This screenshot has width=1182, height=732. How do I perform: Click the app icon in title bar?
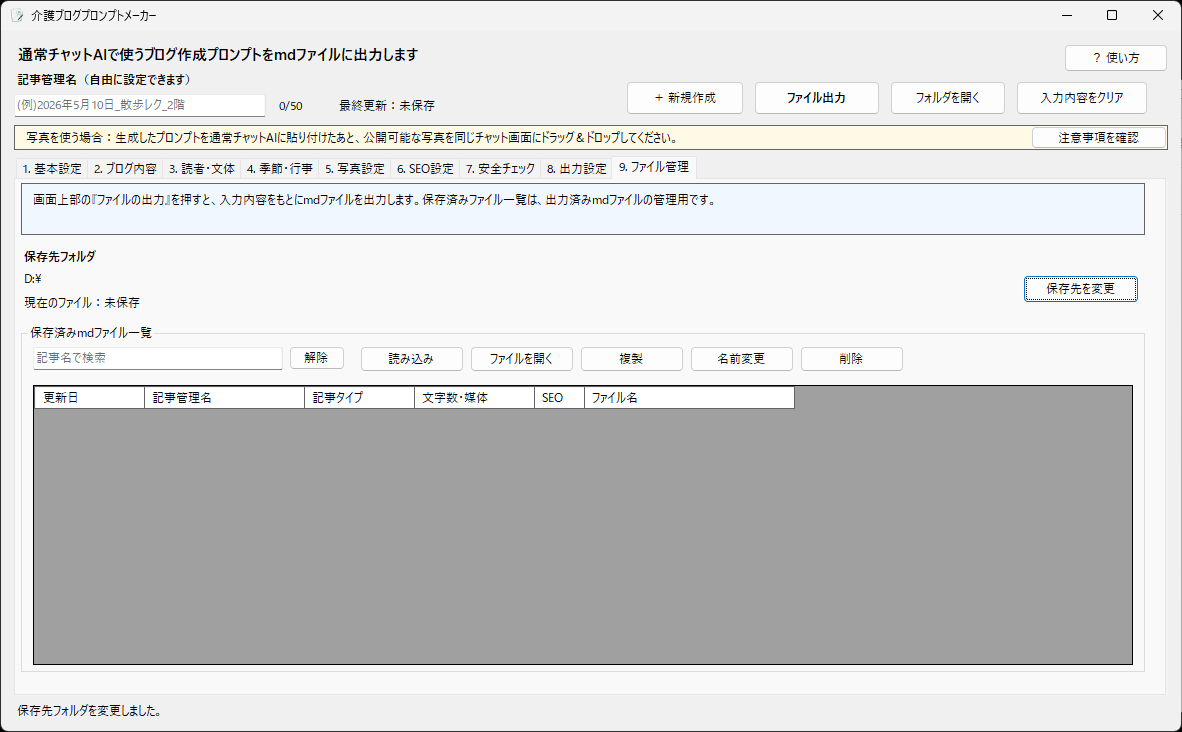(x=17, y=15)
